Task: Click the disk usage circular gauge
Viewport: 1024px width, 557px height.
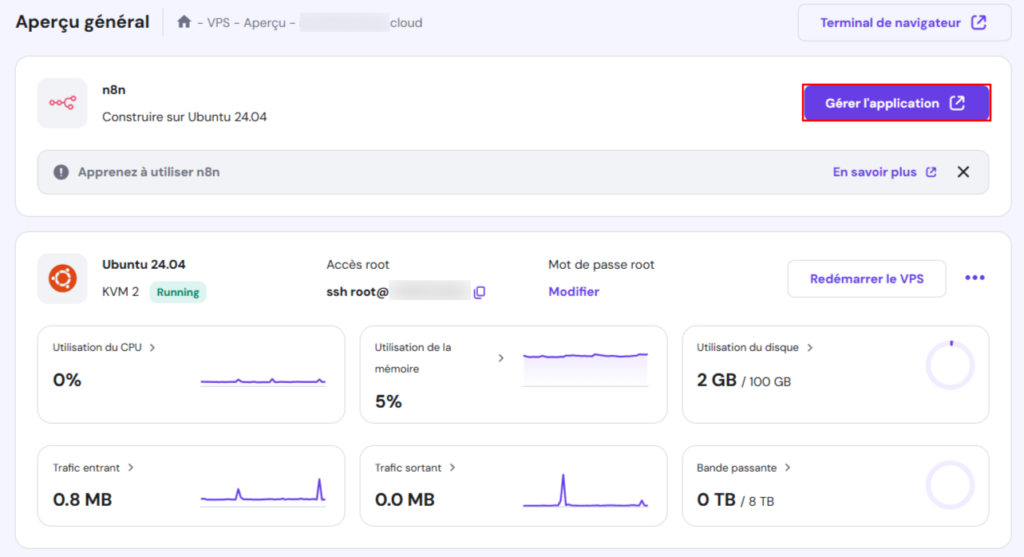Action: 949,365
